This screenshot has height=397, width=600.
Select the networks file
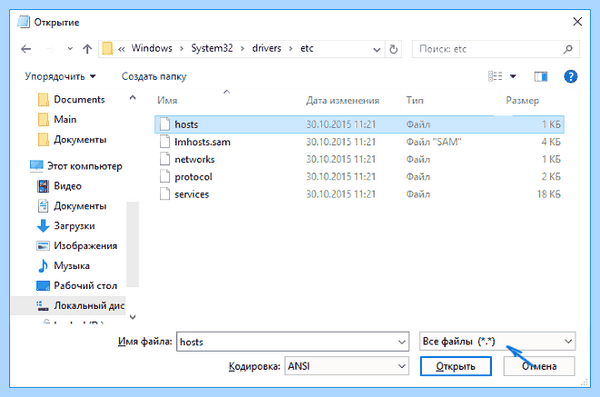click(359, 159)
